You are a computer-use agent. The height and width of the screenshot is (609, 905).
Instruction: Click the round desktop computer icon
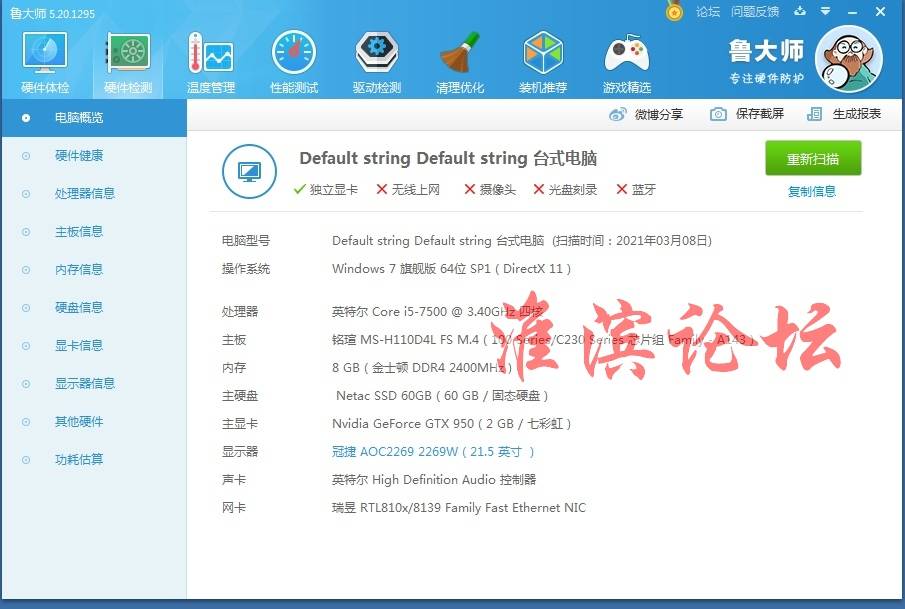click(249, 171)
